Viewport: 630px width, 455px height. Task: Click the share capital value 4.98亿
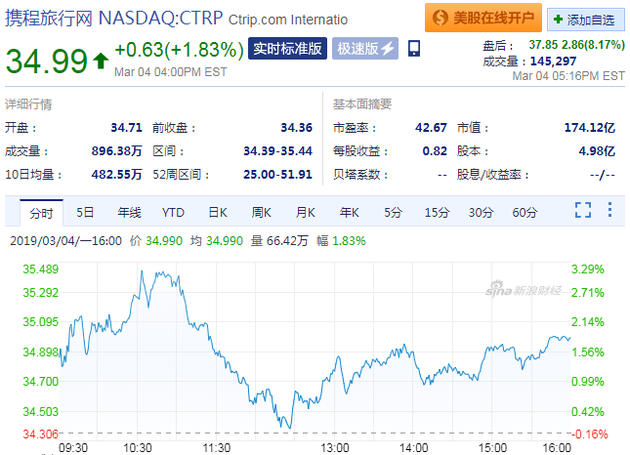(597, 151)
